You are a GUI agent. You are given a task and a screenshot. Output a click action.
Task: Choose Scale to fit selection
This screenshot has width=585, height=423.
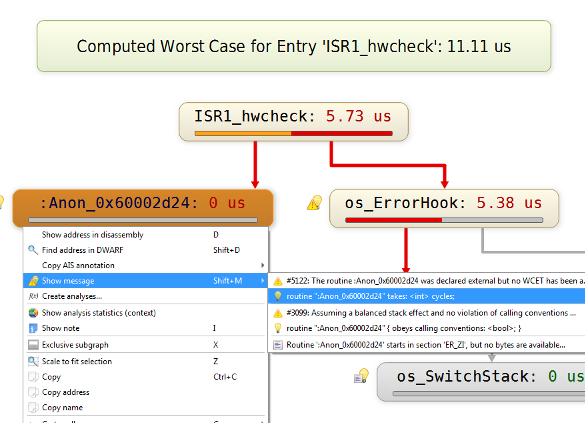coord(146,361)
